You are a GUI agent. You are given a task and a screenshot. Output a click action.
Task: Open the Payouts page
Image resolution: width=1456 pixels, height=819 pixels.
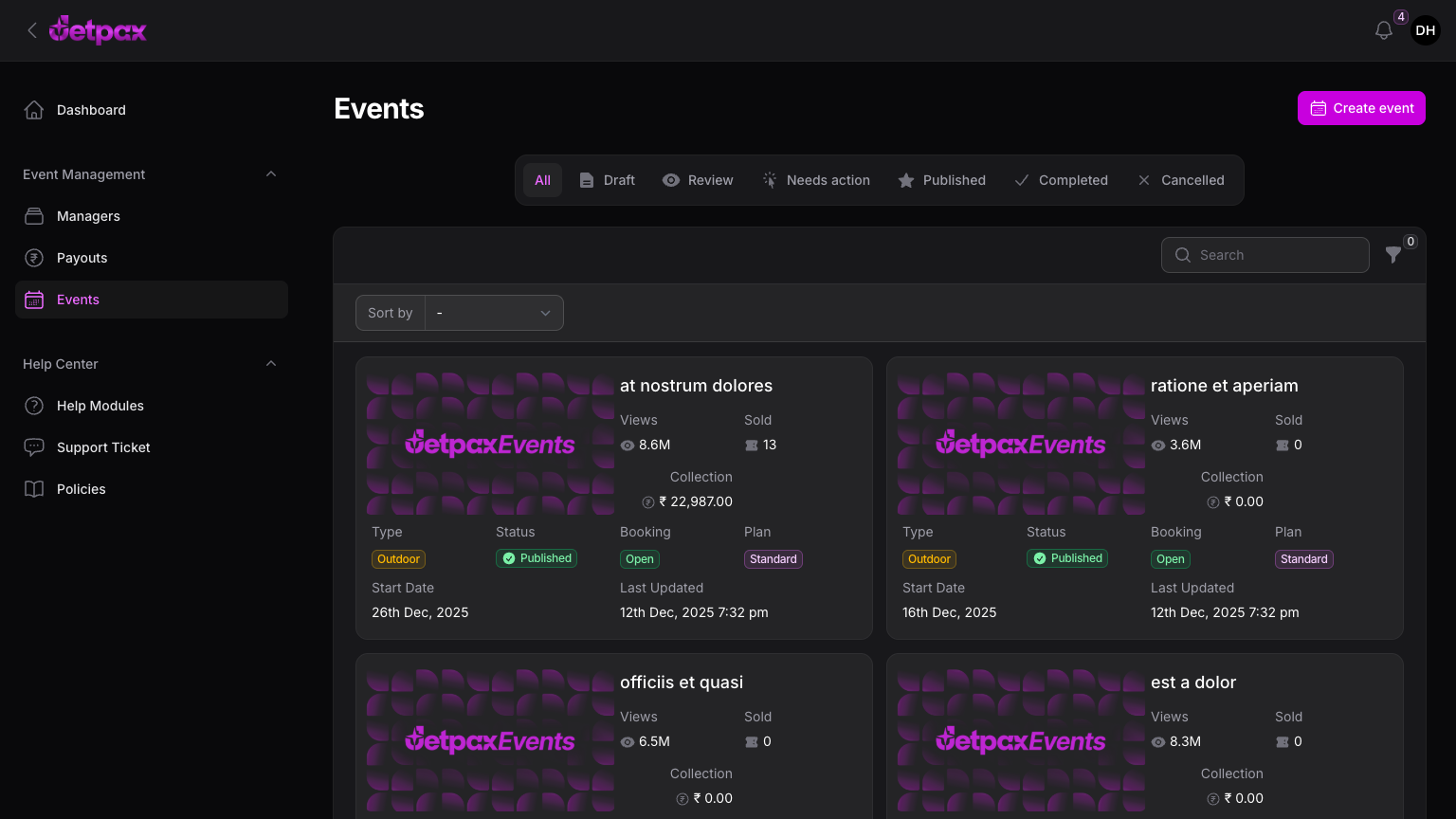152,258
